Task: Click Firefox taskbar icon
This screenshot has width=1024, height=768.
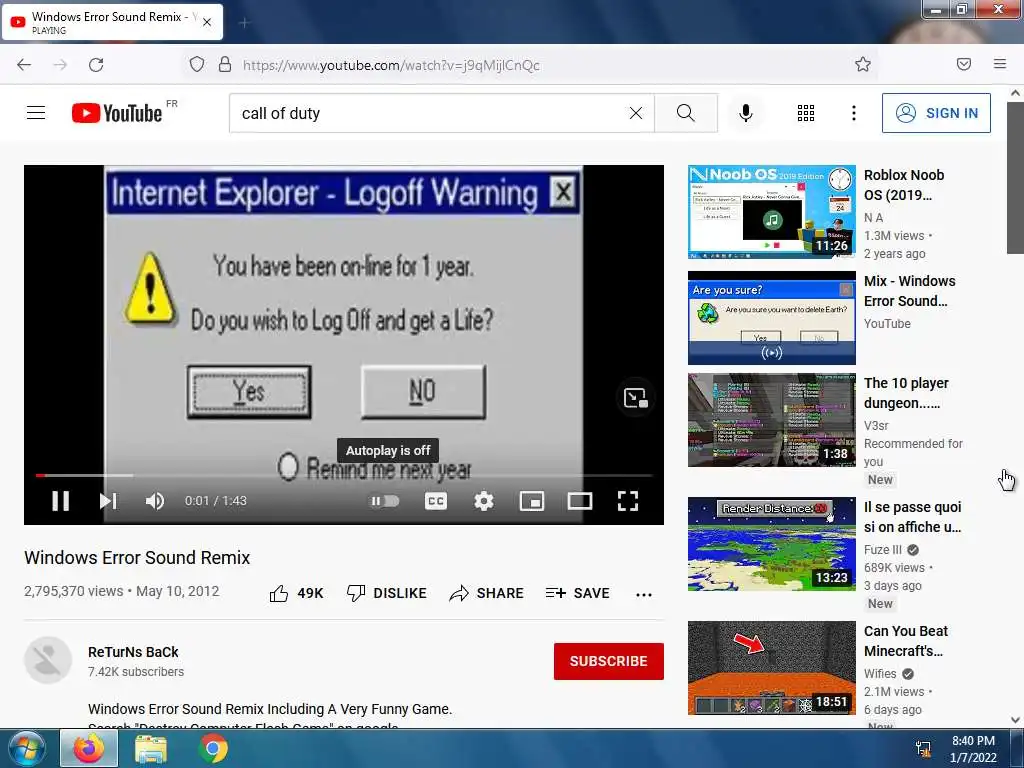Action: (x=89, y=748)
